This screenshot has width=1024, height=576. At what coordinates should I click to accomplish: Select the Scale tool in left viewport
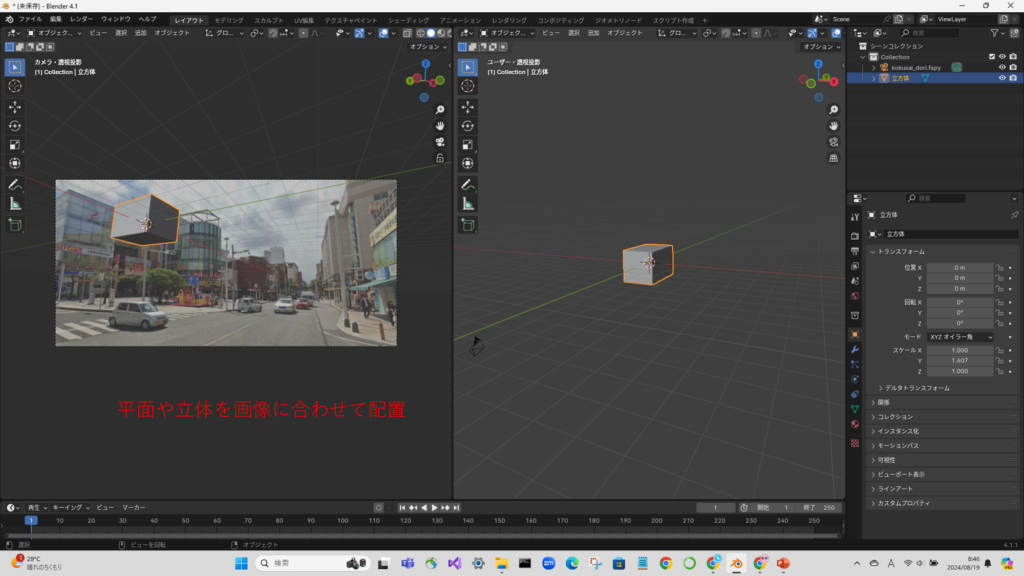pyautogui.click(x=15, y=144)
